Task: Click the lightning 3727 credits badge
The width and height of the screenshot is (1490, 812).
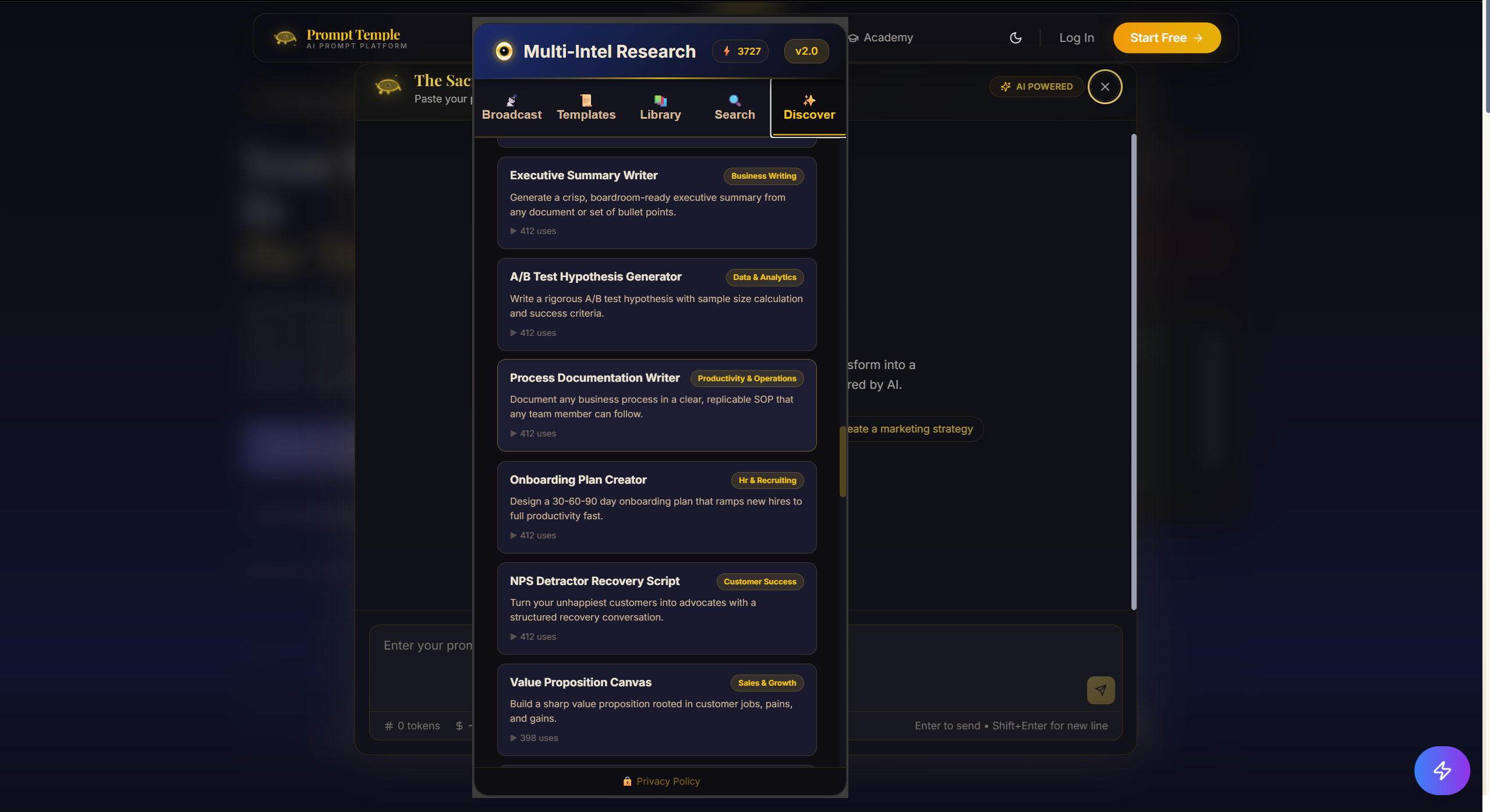Action: 741,51
